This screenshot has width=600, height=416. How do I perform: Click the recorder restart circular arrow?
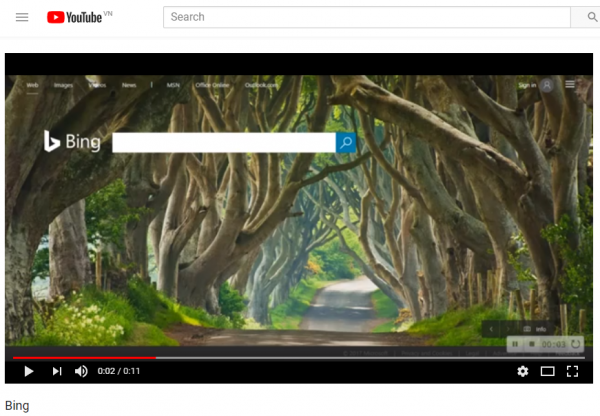576,344
